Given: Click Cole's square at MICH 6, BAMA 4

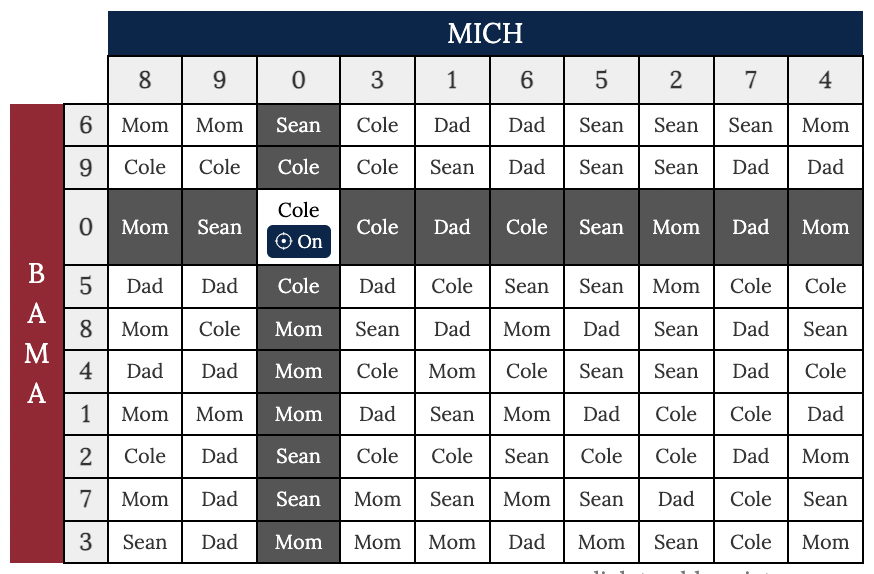Looking at the screenshot, I should (x=527, y=371).
